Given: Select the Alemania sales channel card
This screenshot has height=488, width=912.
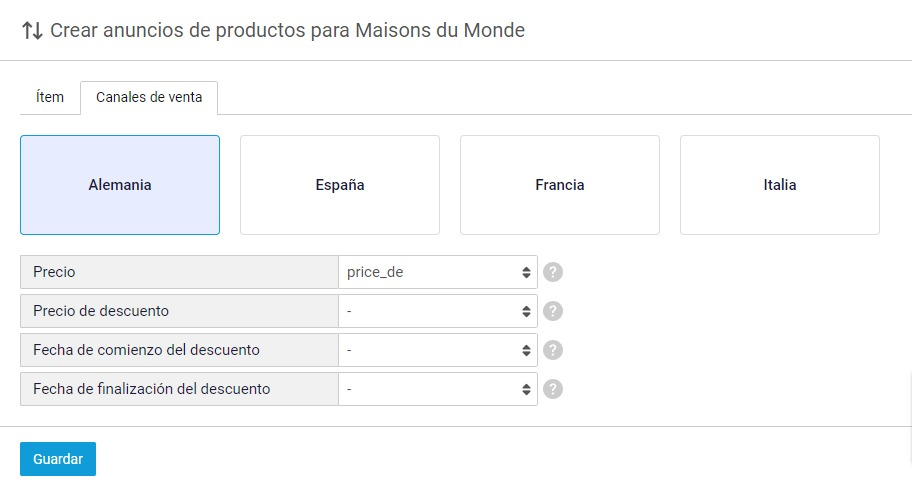Looking at the screenshot, I should 120,185.
